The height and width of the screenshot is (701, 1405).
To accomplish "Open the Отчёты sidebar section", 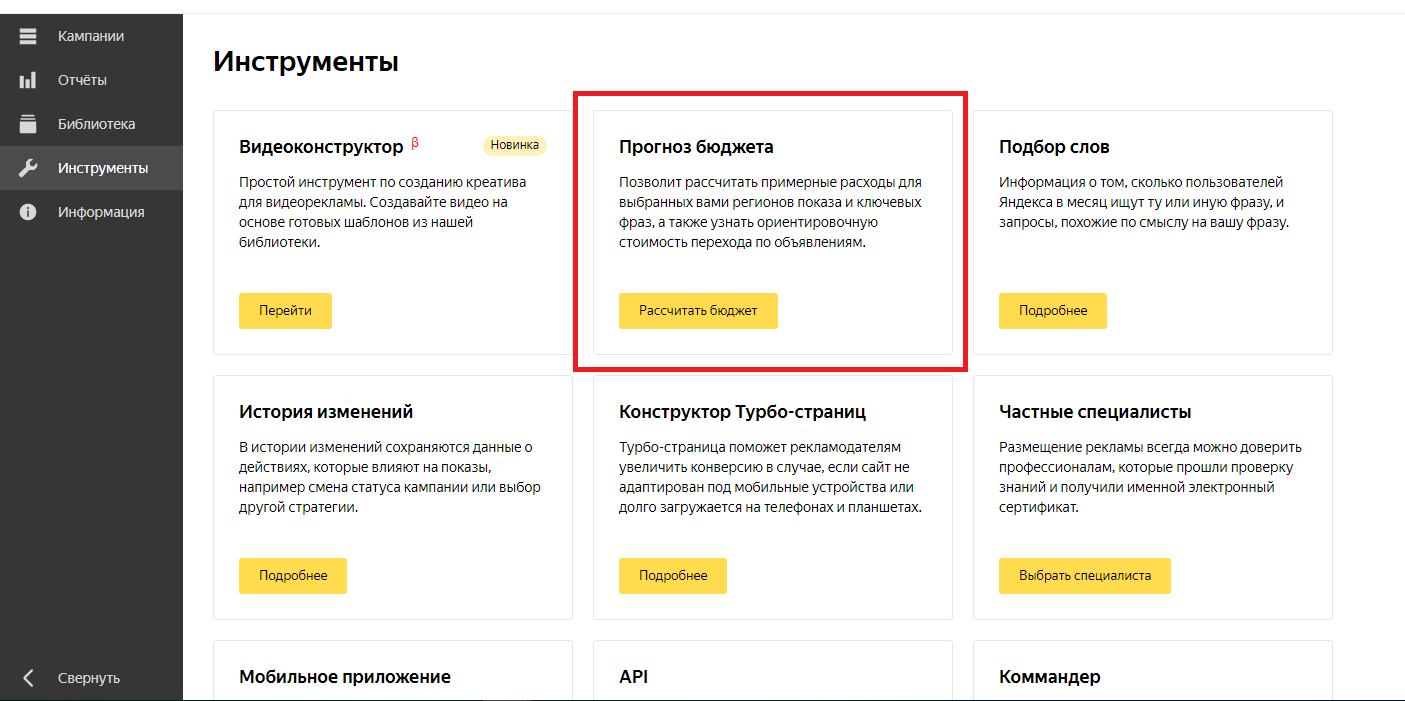I will (82, 80).
